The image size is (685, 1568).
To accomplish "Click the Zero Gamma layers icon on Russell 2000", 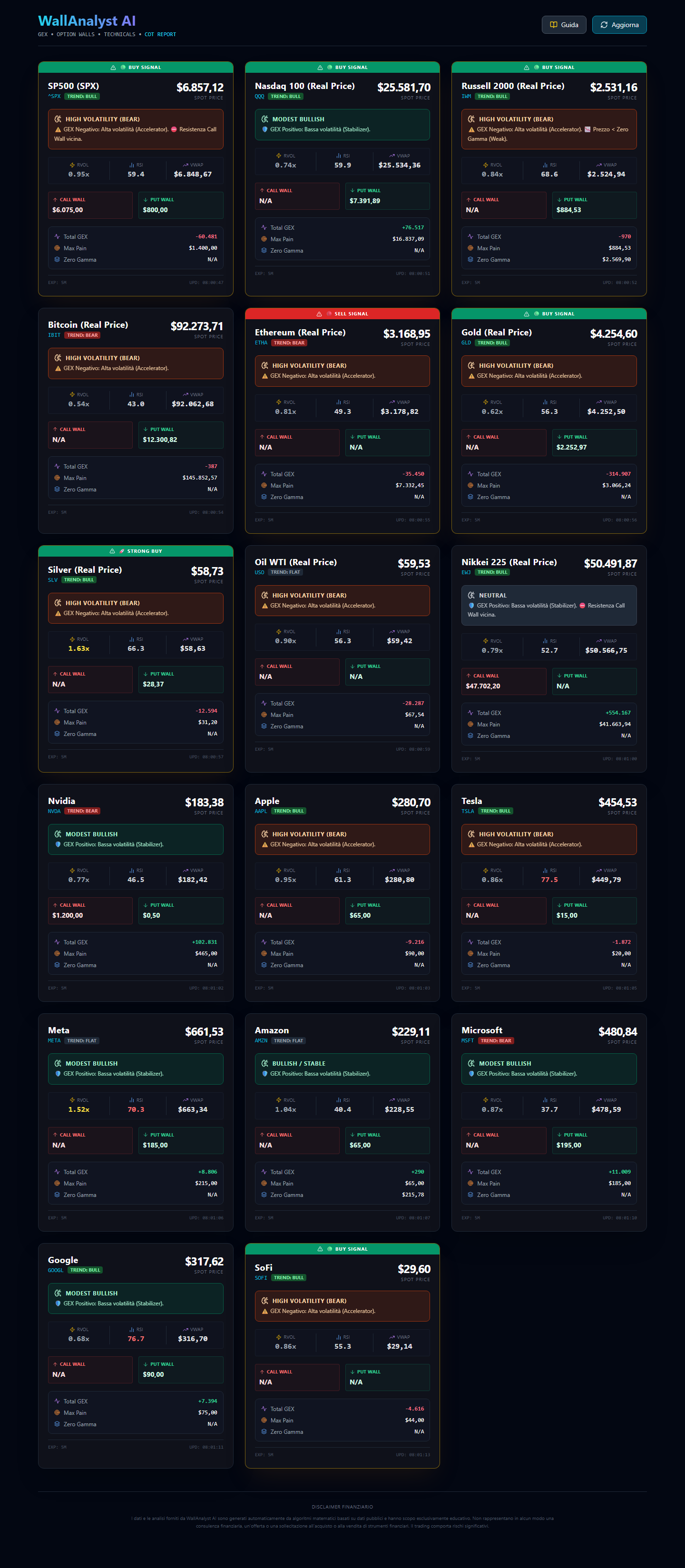I will 470,260.
